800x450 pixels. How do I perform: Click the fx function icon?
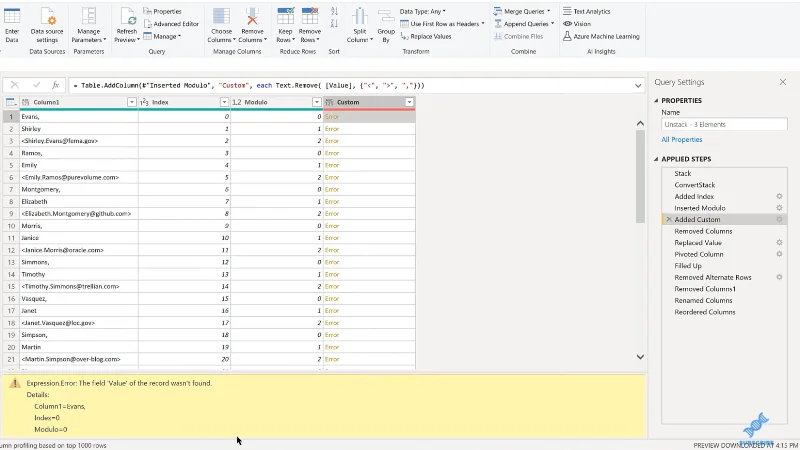point(56,85)
